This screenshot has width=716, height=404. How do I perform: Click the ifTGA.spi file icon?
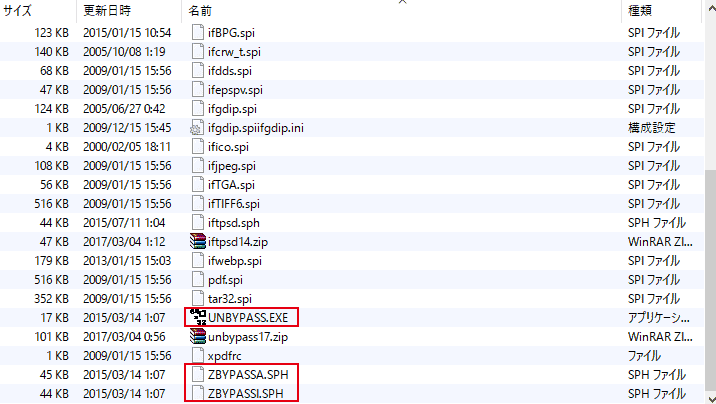click(198, 185)
